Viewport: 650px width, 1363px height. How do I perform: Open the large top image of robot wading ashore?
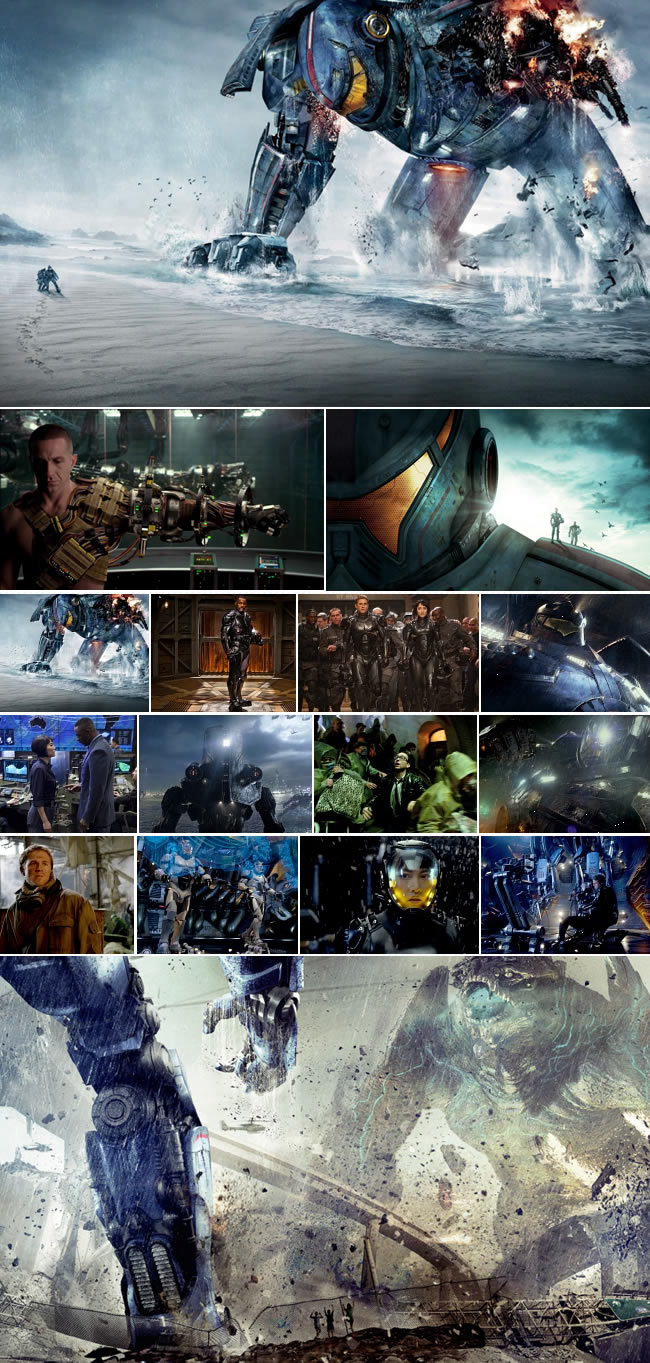pos(325,203)
